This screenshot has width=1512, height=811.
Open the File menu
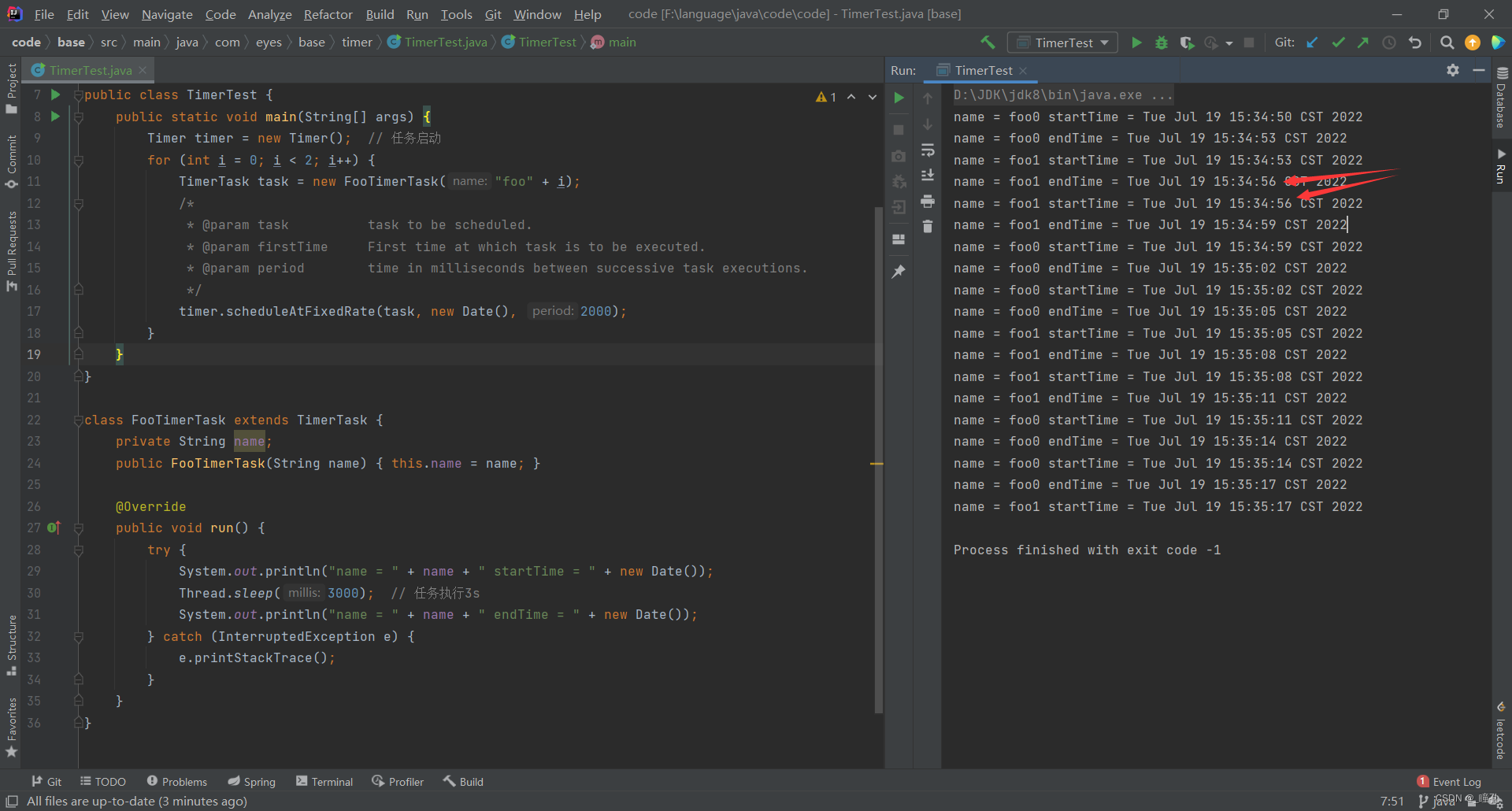click(x=44, y=14)
